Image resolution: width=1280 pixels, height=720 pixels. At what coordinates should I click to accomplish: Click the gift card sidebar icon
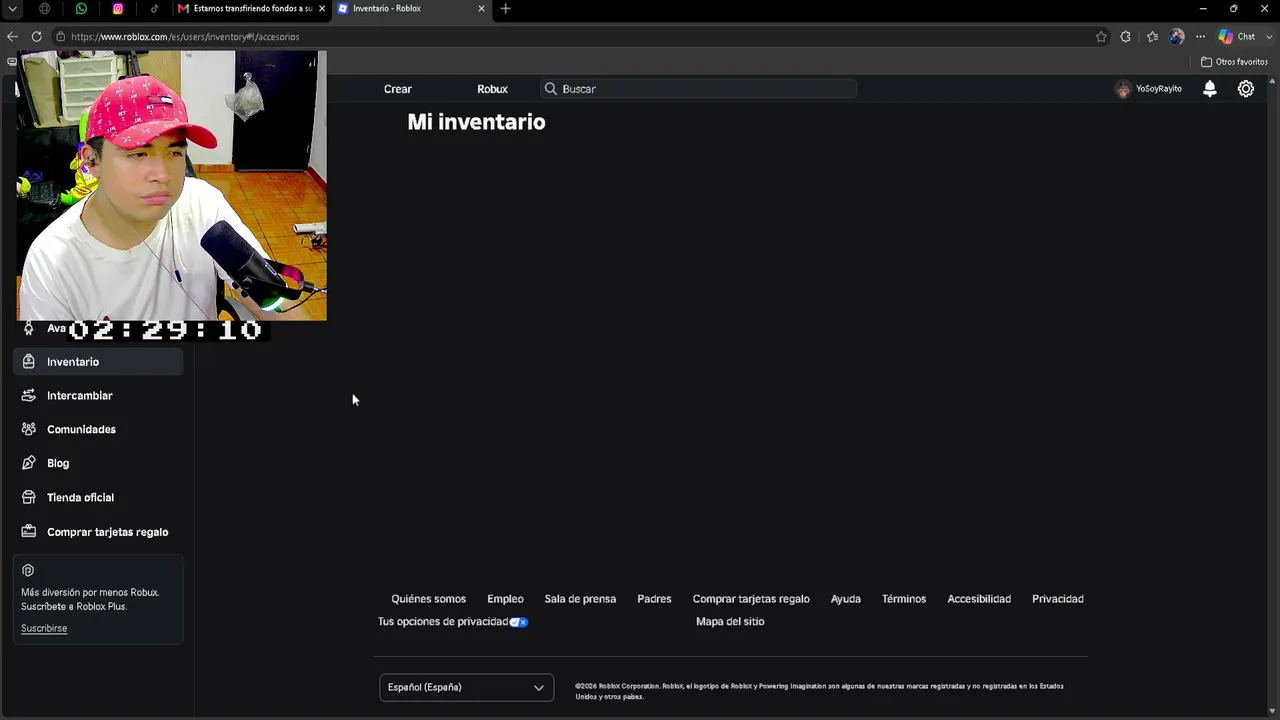click(28, 532)
